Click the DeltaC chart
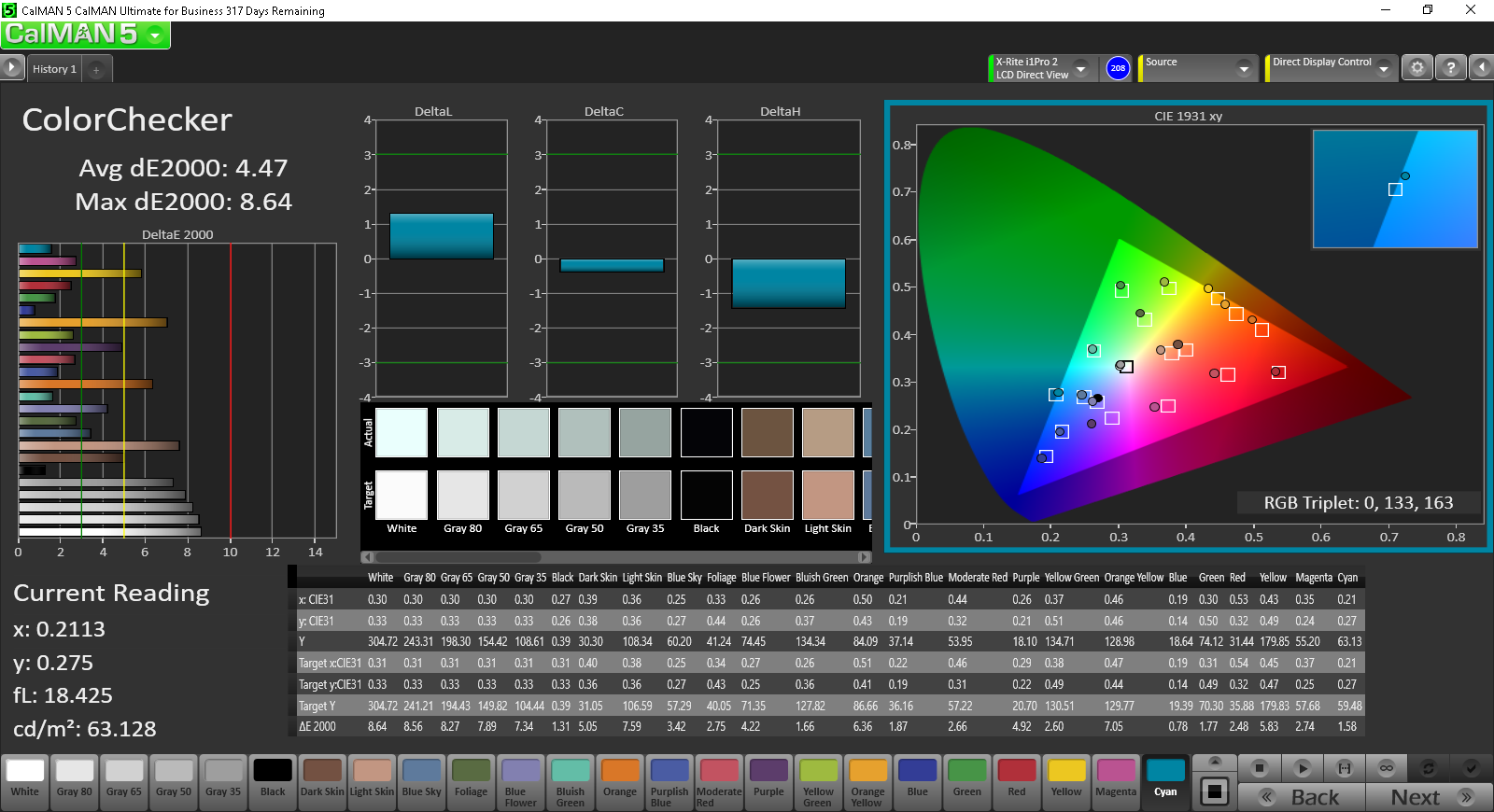This screenshot has width=1494, height=812. (611, 259)
